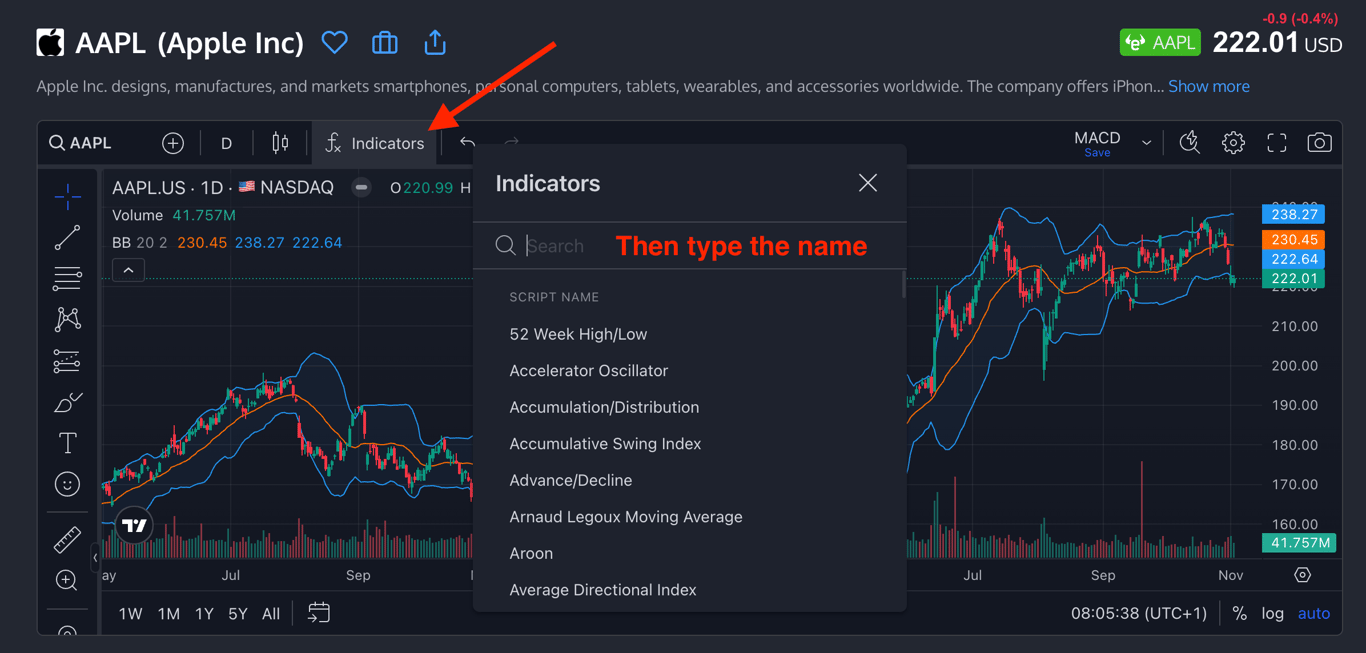Add AAPL to favorites with the heart icon

pyautogui.click(x=335, y=43)
